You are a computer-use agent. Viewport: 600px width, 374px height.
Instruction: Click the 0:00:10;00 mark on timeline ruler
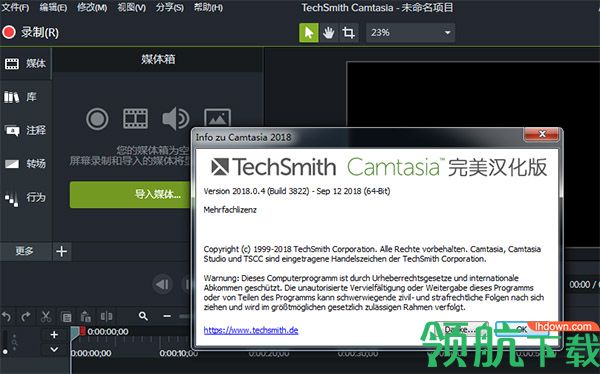[x=179, y=353]
